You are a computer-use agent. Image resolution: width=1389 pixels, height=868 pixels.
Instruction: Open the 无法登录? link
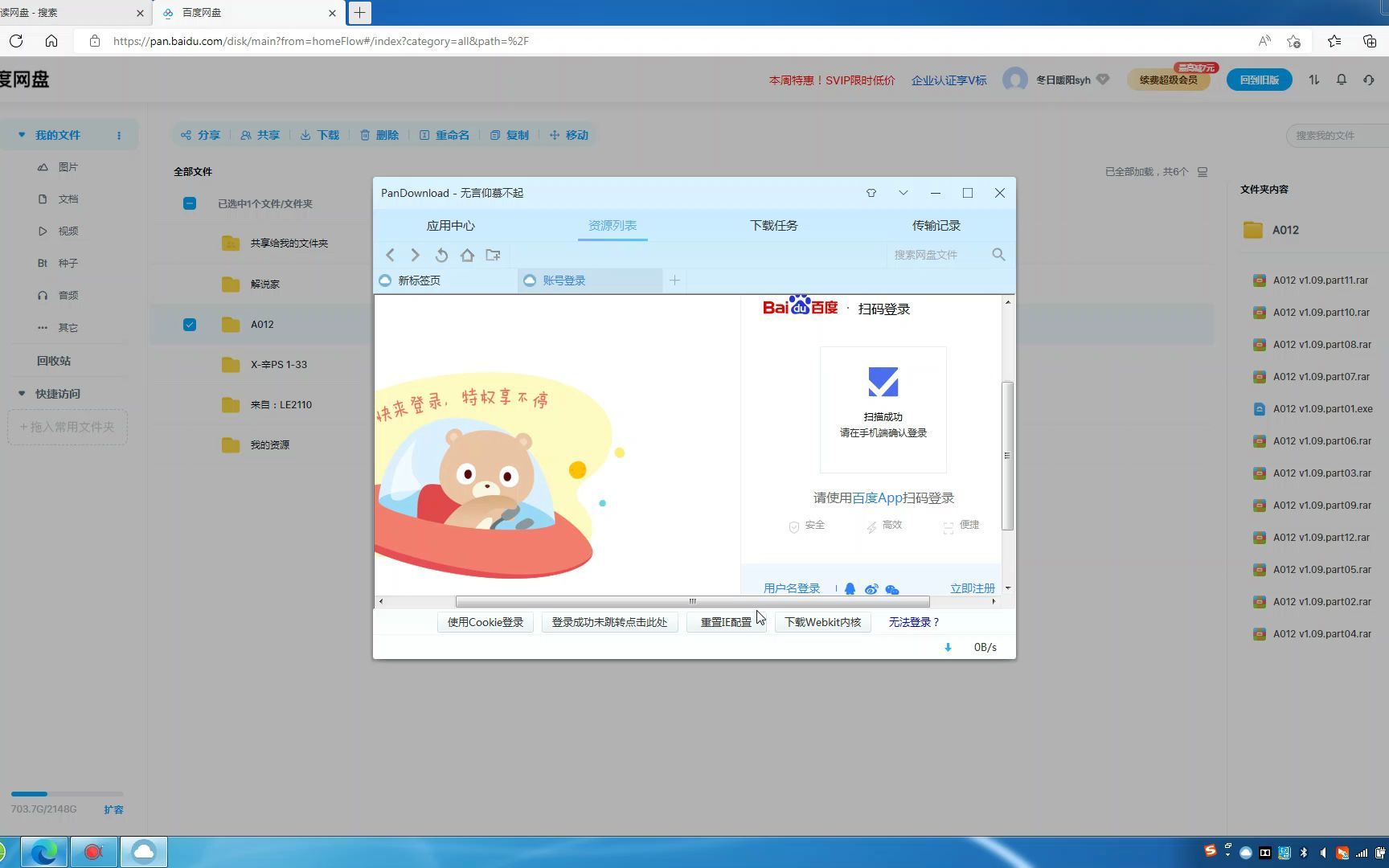pos(914,622)
